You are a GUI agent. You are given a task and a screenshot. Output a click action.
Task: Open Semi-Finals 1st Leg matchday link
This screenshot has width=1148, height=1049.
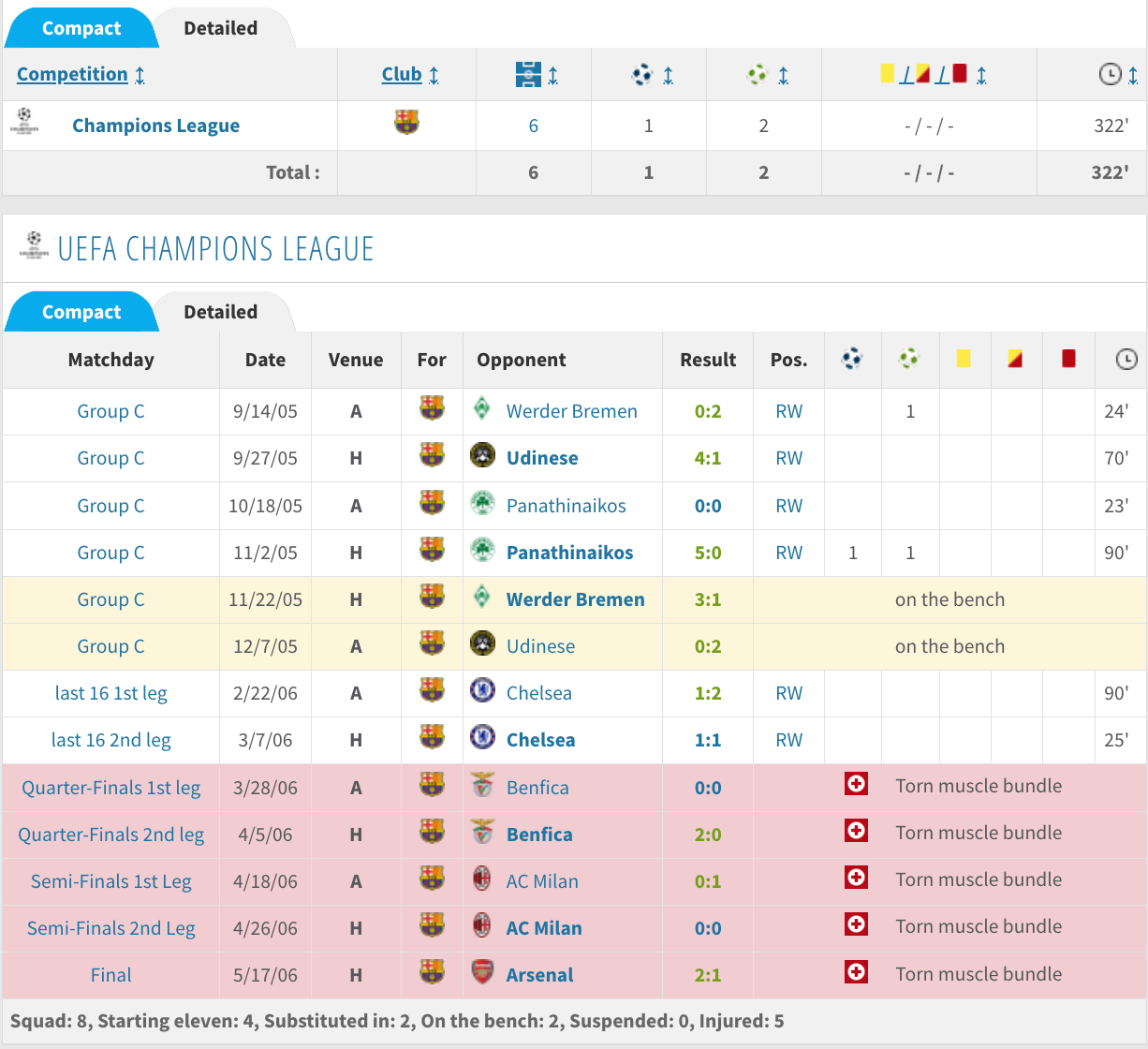(110, 881)
